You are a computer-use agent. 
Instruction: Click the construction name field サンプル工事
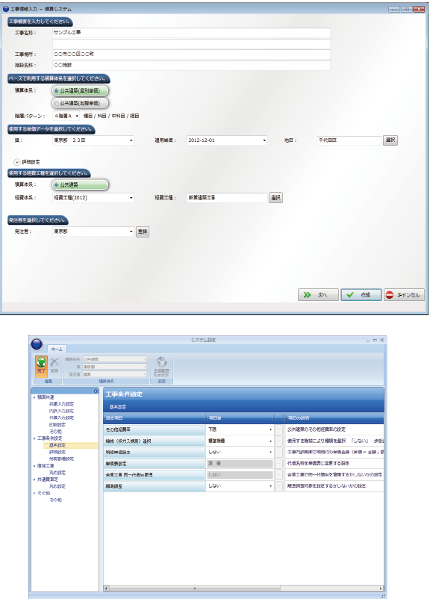point(191,33)
